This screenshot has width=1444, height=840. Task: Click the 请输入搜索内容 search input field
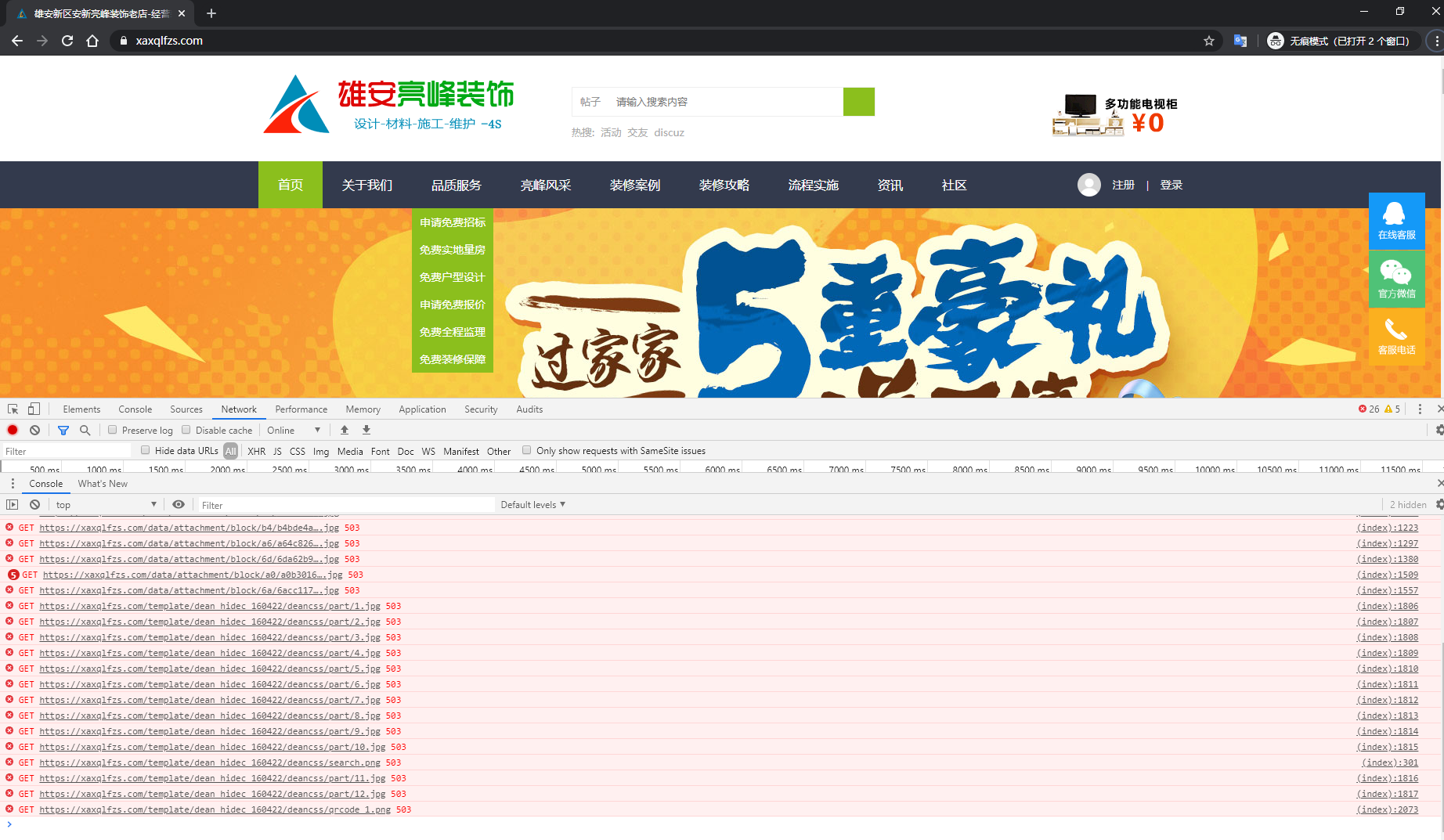(x=724, y=102)
